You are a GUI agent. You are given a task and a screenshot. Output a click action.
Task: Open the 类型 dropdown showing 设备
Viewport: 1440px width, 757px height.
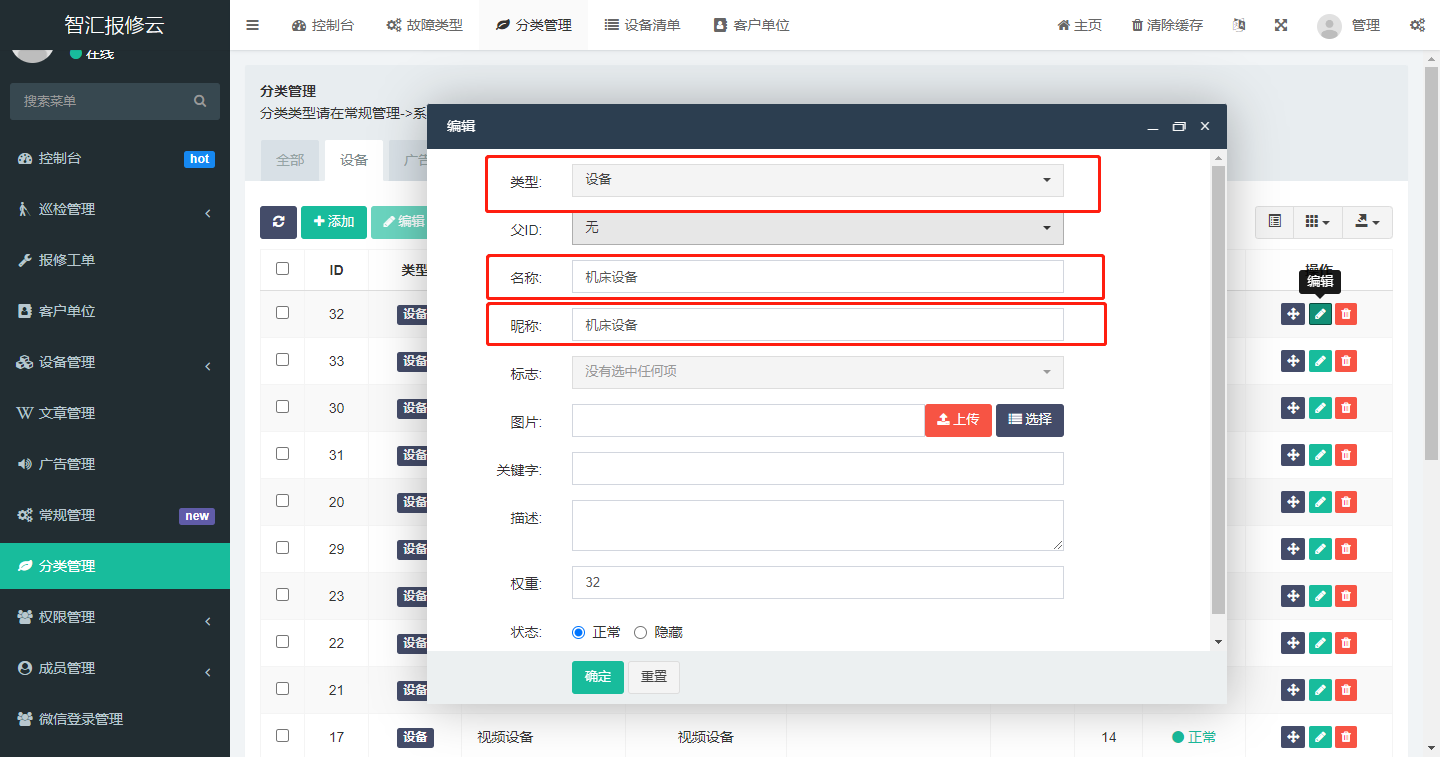pos(817,180)
